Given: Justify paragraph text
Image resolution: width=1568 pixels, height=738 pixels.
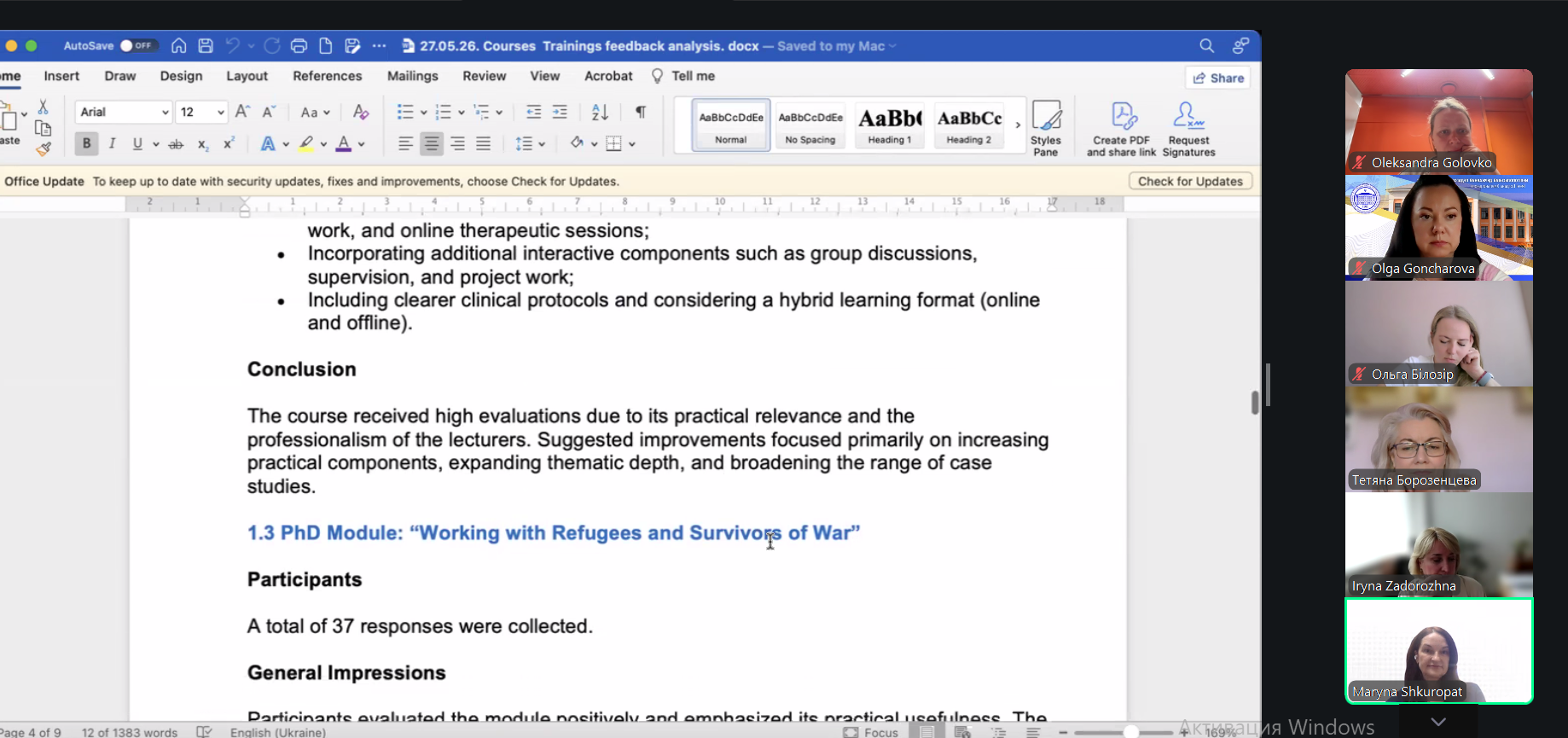Looking at the screenshot, I should [x=484, y=144].
